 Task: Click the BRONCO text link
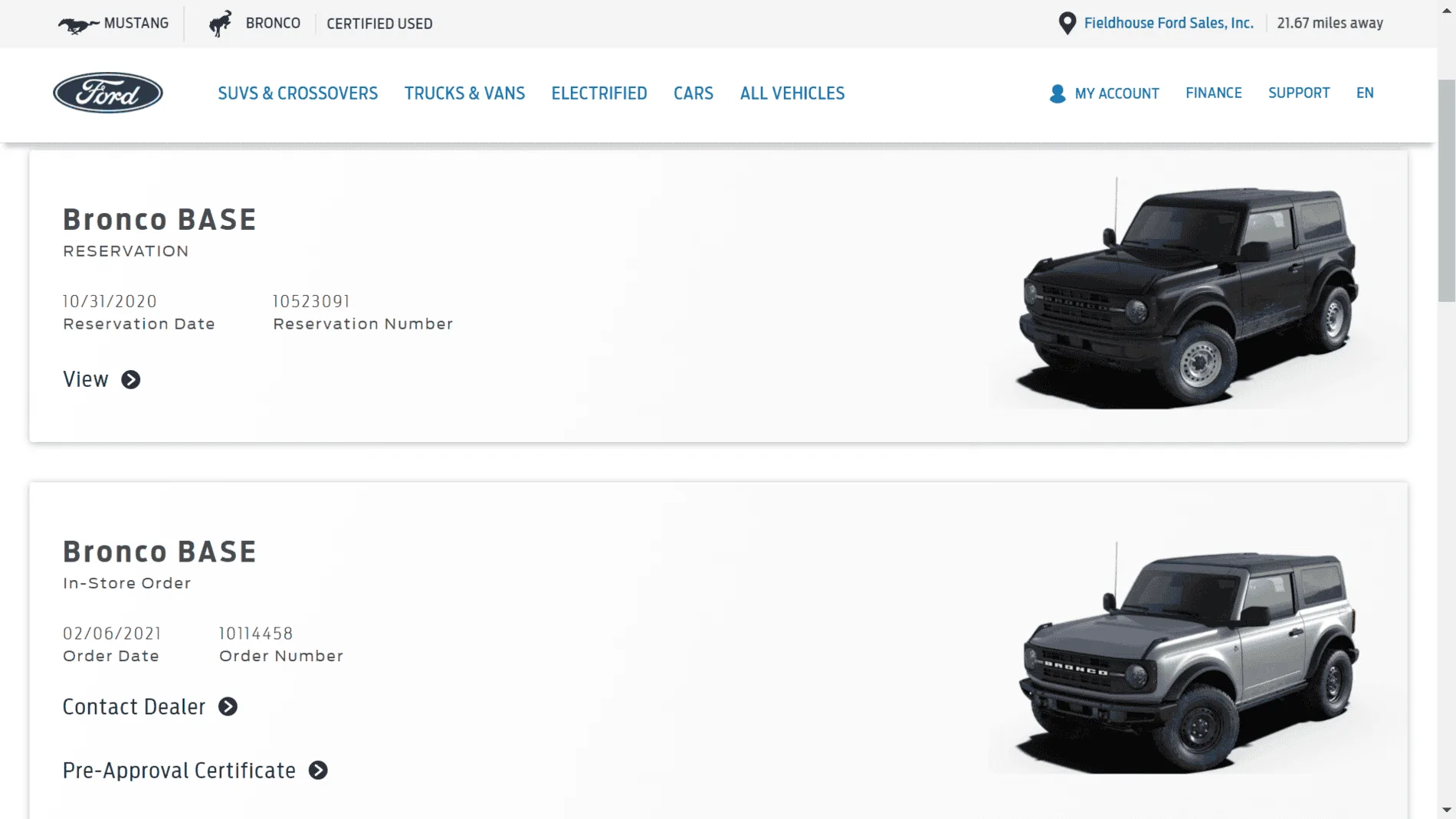click(x=273, y=23)
